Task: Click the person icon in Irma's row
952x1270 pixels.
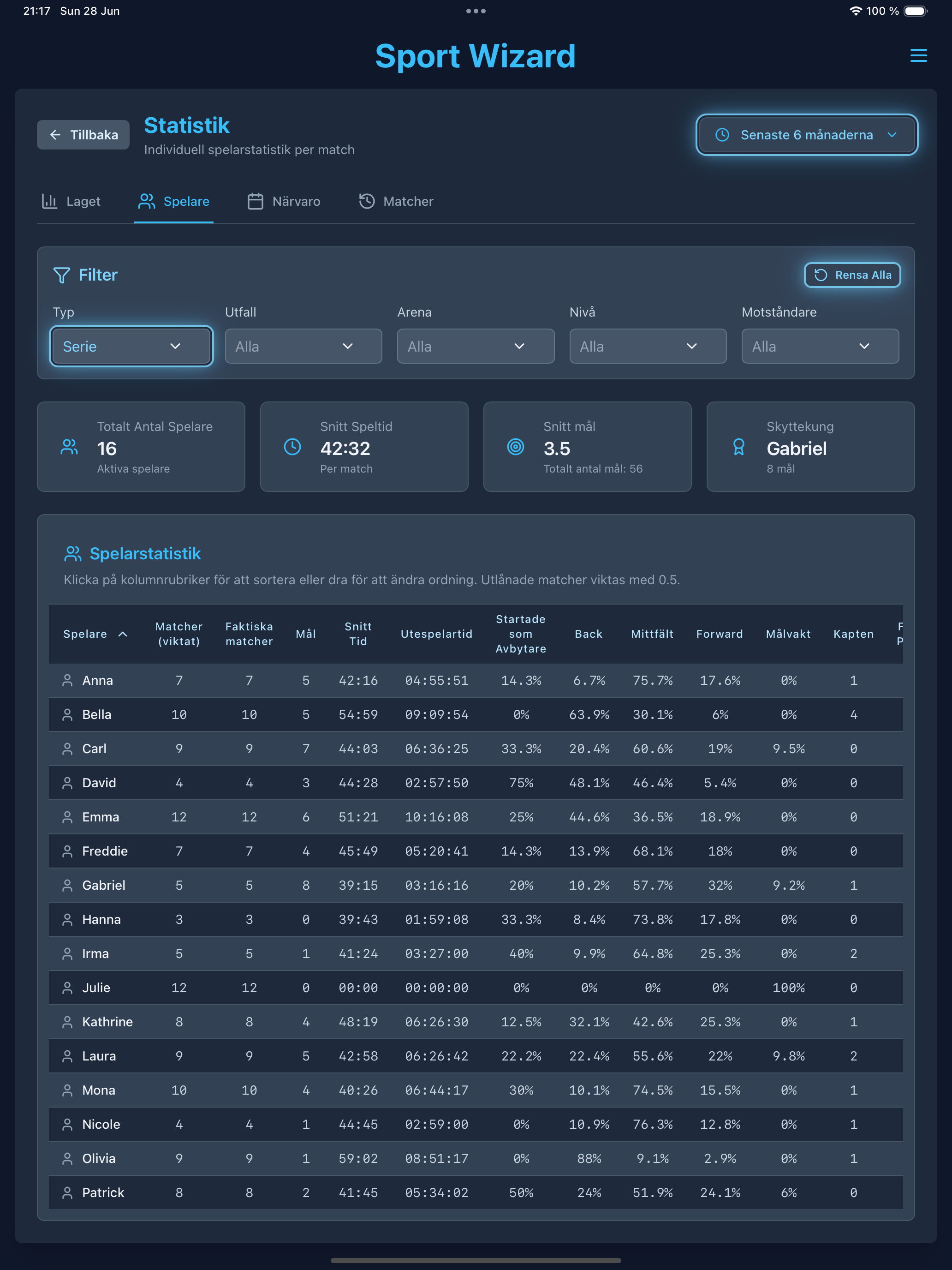Action: click(67, 954)
